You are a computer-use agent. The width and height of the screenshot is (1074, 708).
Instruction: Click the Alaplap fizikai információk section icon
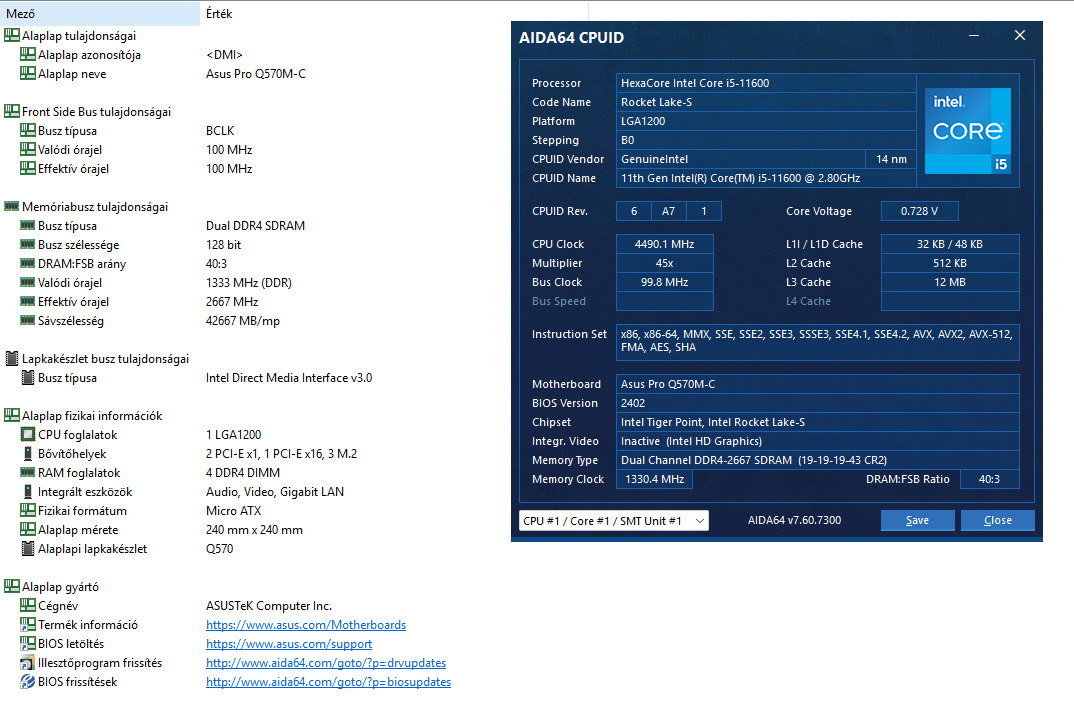click(x=12, y=415)
